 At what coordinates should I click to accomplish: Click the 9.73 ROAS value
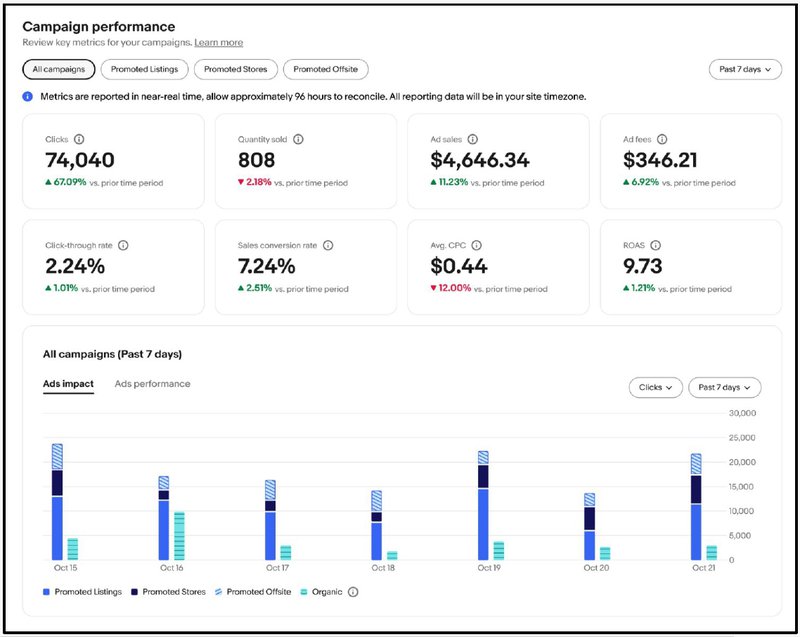(x=642, y=266)
